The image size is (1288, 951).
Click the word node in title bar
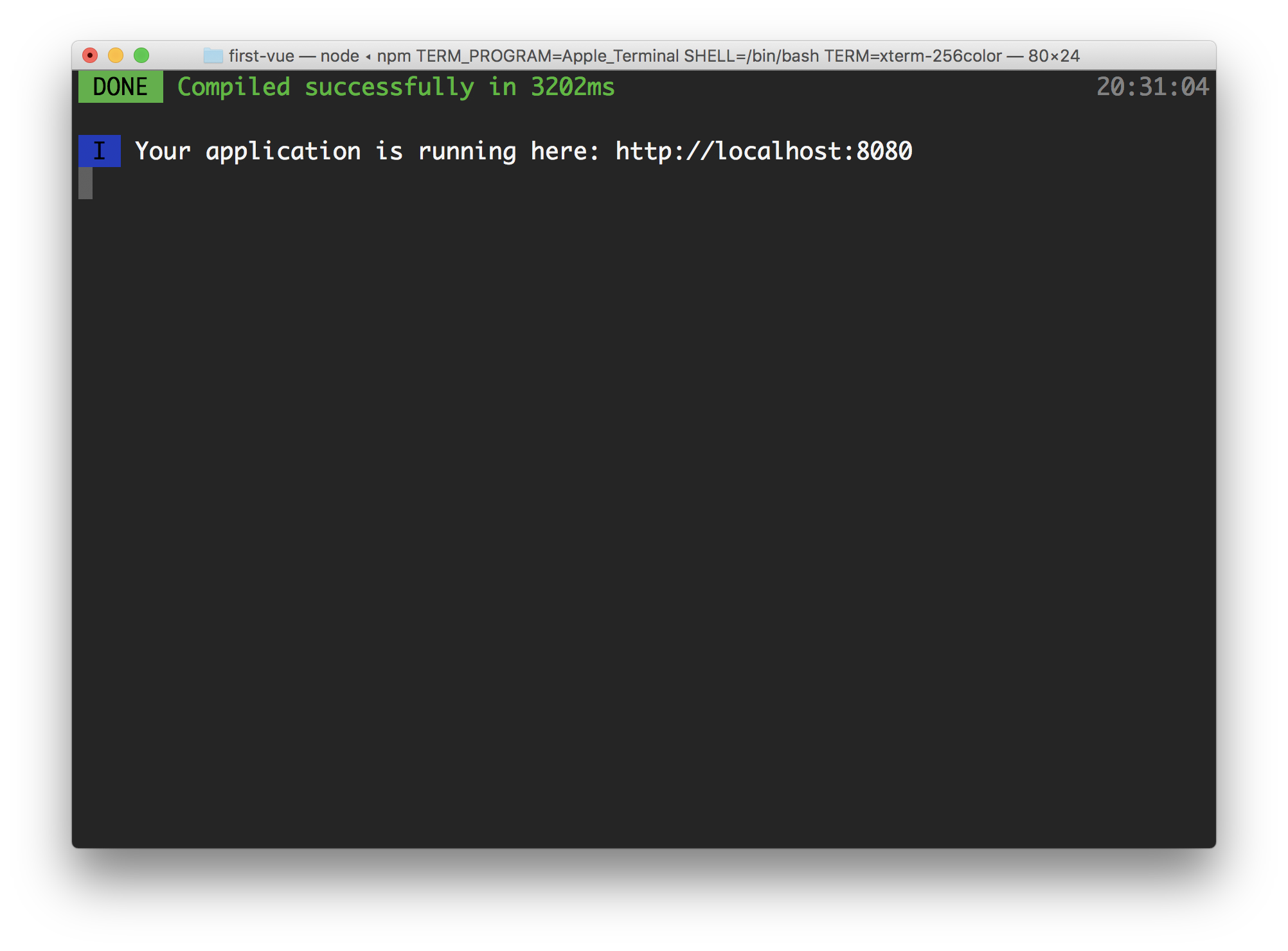point(339,56)
